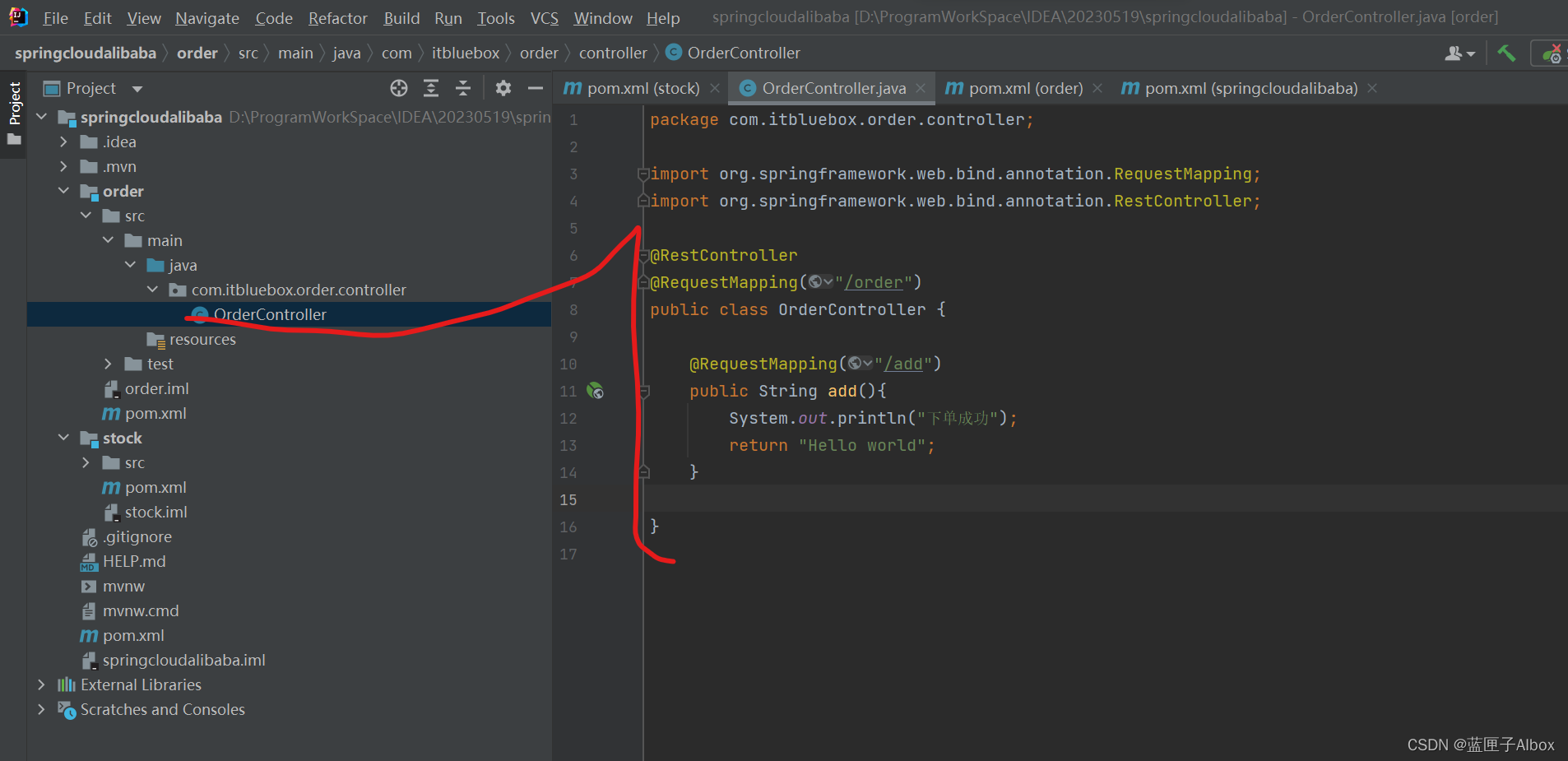
Task: Expand the .mvn folder
Action: coord(64,166)
